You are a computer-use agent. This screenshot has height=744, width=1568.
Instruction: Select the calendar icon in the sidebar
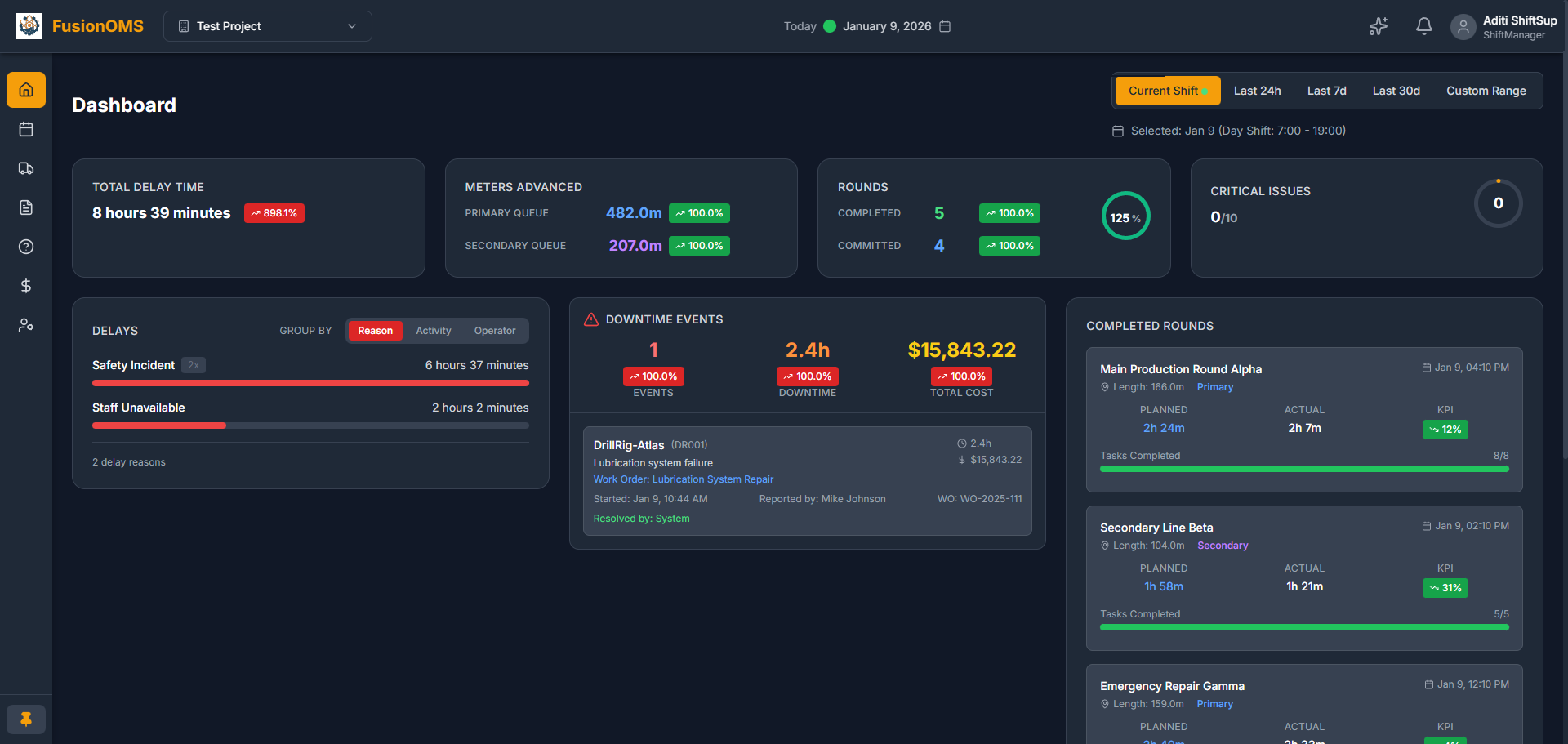click(x=26, y=129)
